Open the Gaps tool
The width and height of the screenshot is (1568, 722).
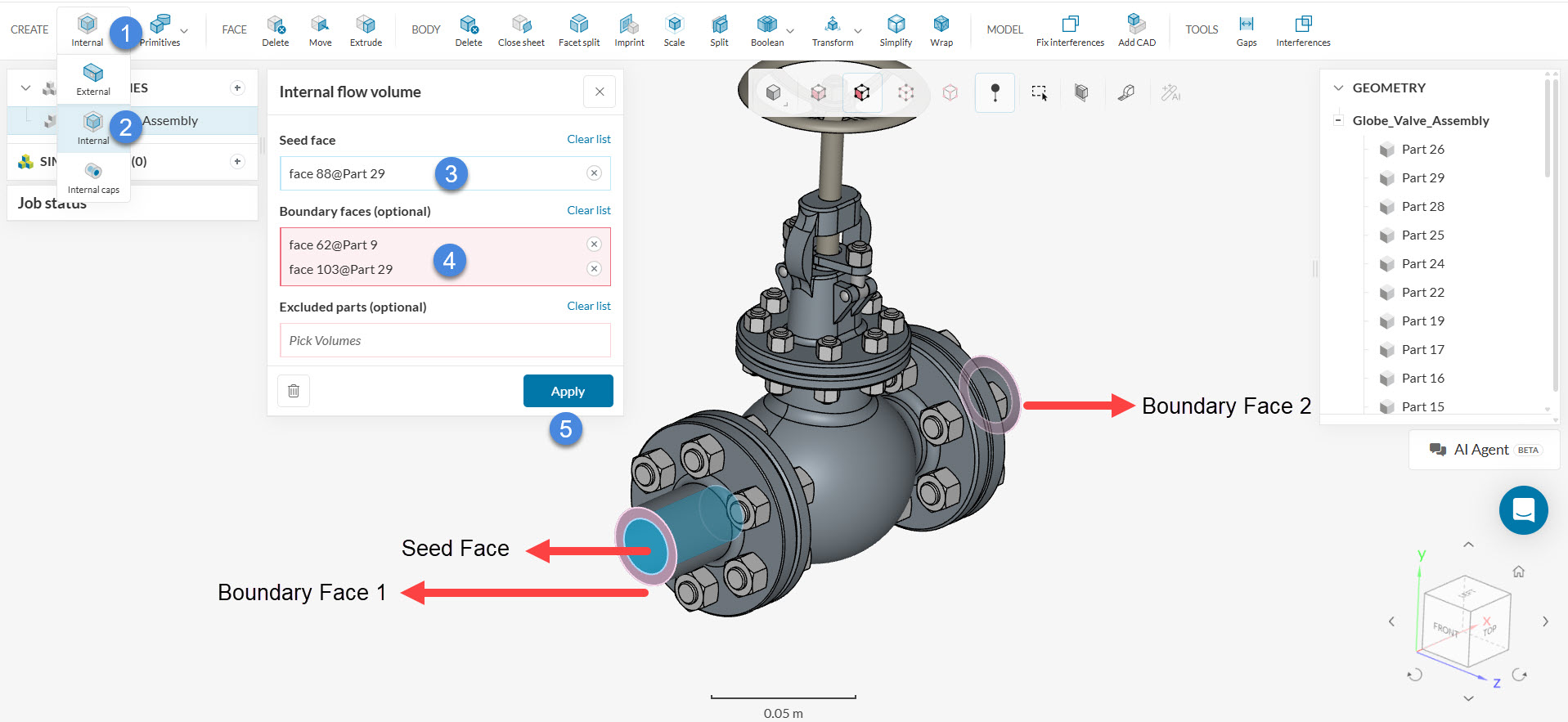coord(1246,25)
